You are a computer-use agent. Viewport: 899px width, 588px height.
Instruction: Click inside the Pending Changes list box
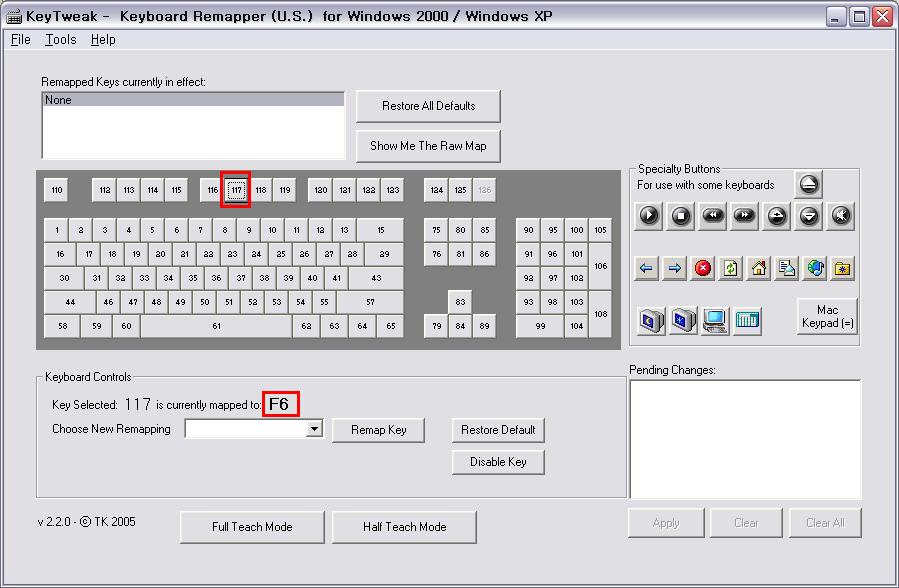[745, 439]
